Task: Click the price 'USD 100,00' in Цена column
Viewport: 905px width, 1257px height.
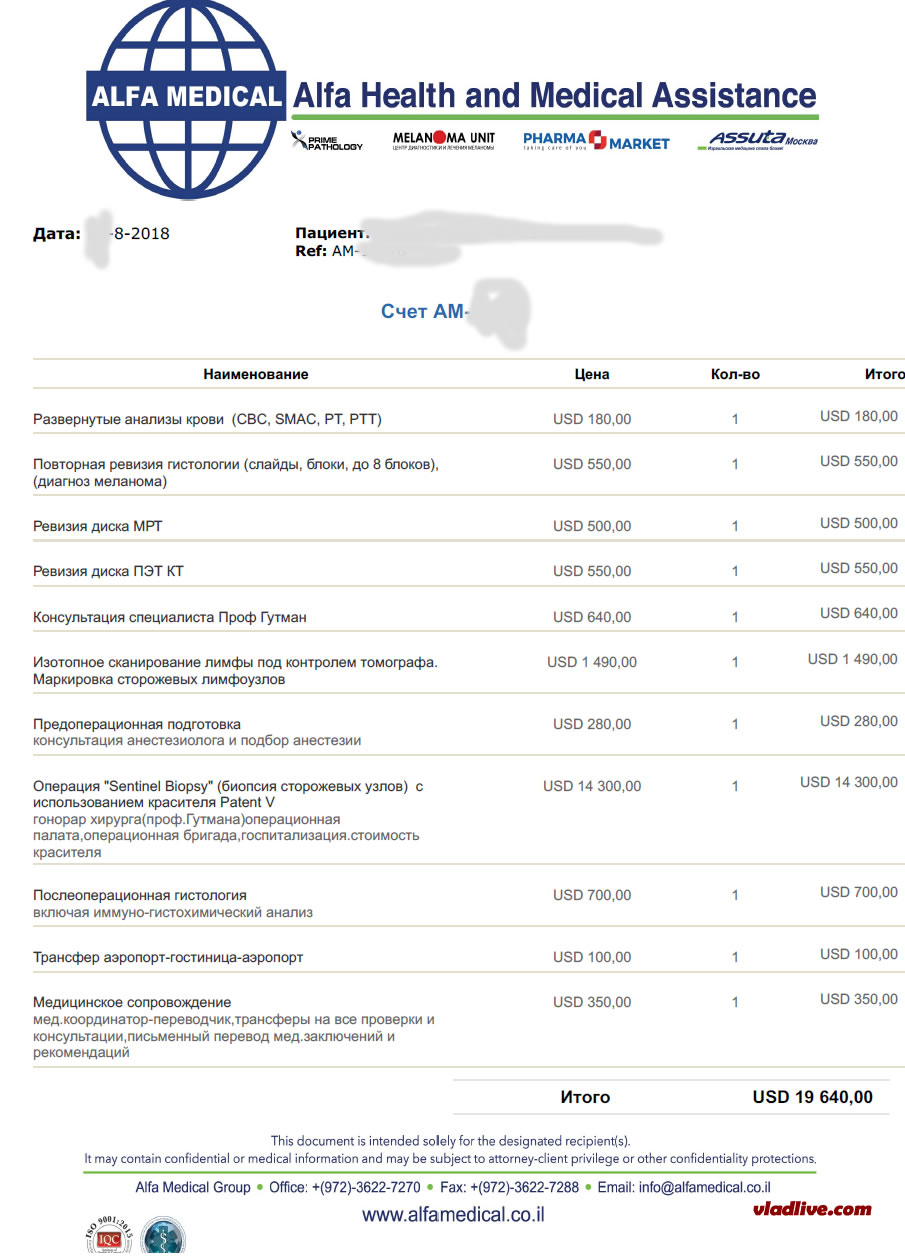Action: click(x=592, y=957)
